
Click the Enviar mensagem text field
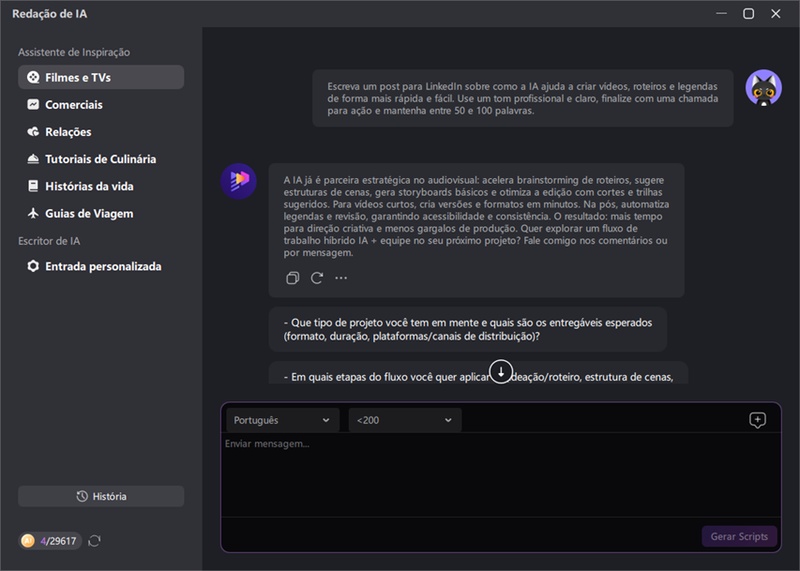point(501,475)
